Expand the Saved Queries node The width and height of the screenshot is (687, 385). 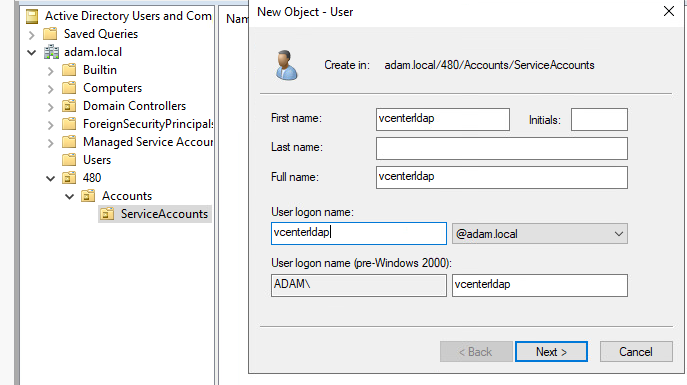32,35
